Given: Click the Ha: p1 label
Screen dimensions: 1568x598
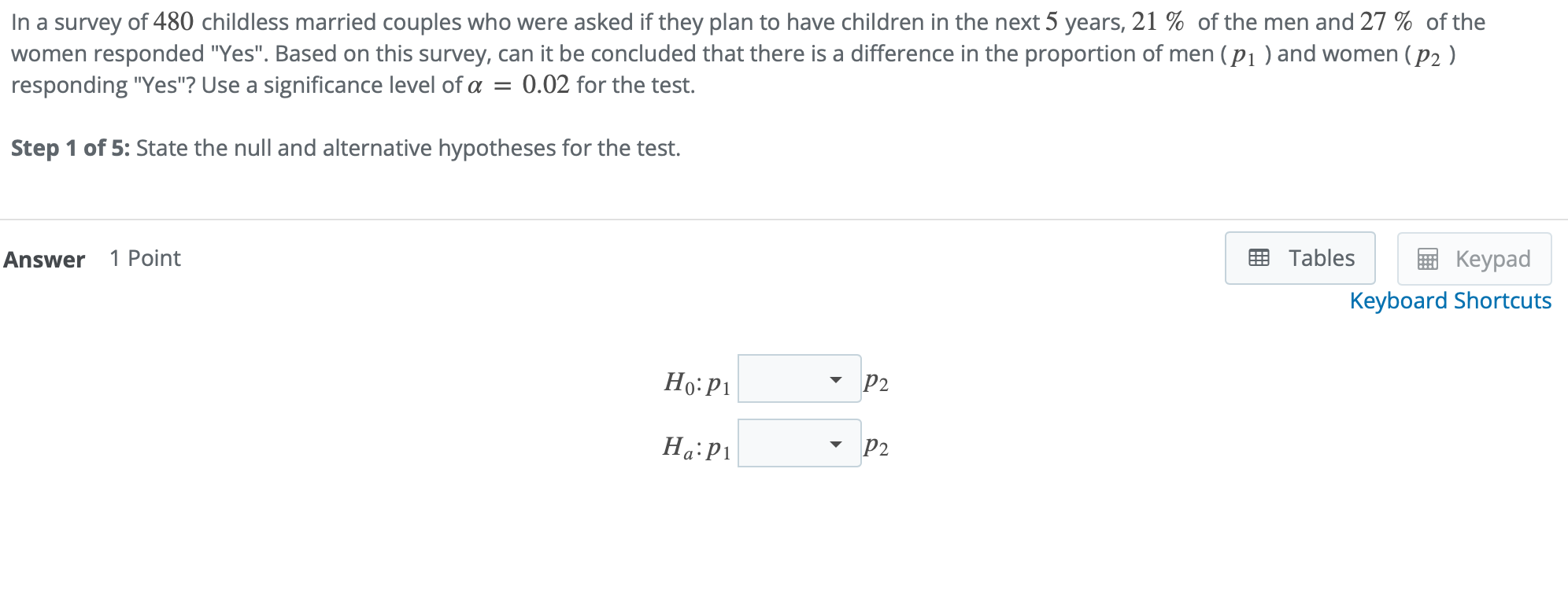Looking at the screenshot, I should (697, 448).
